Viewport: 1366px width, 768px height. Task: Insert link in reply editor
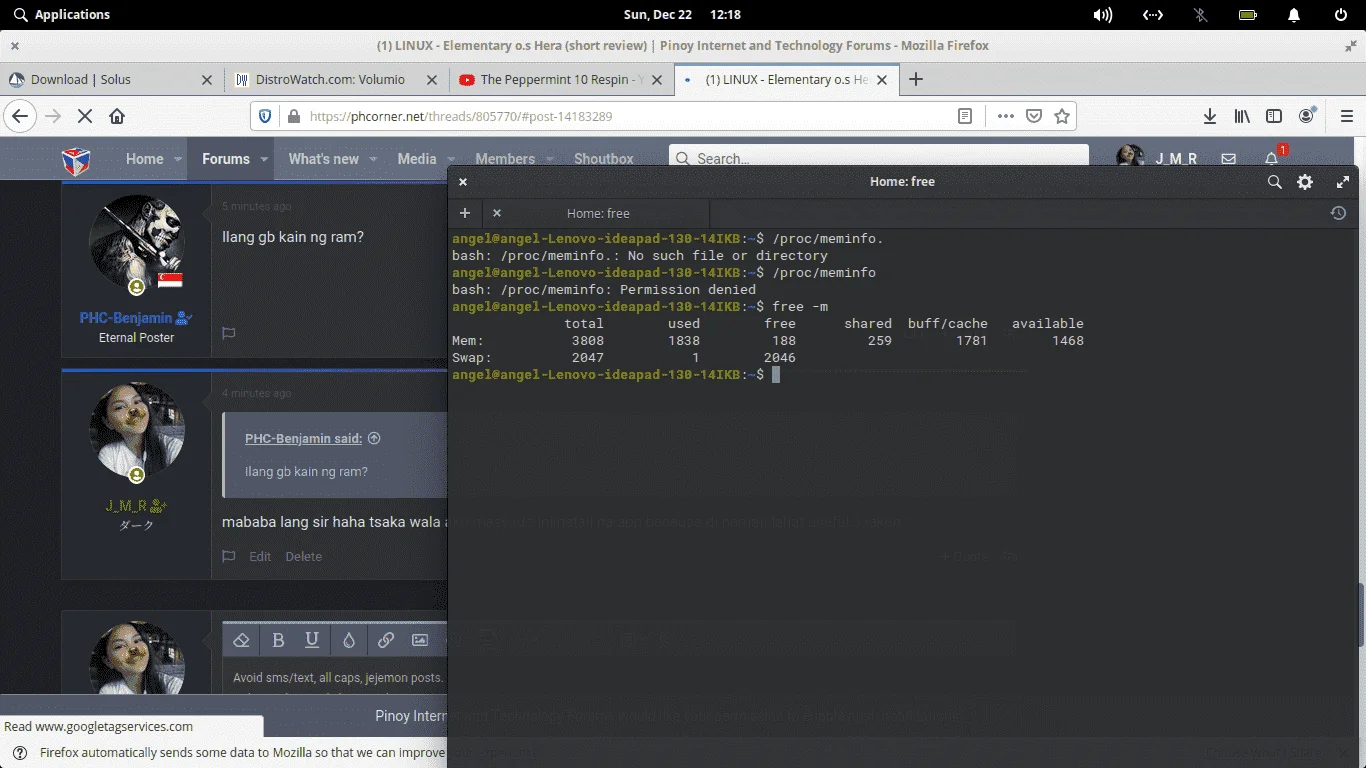click(x=385, y=640)
